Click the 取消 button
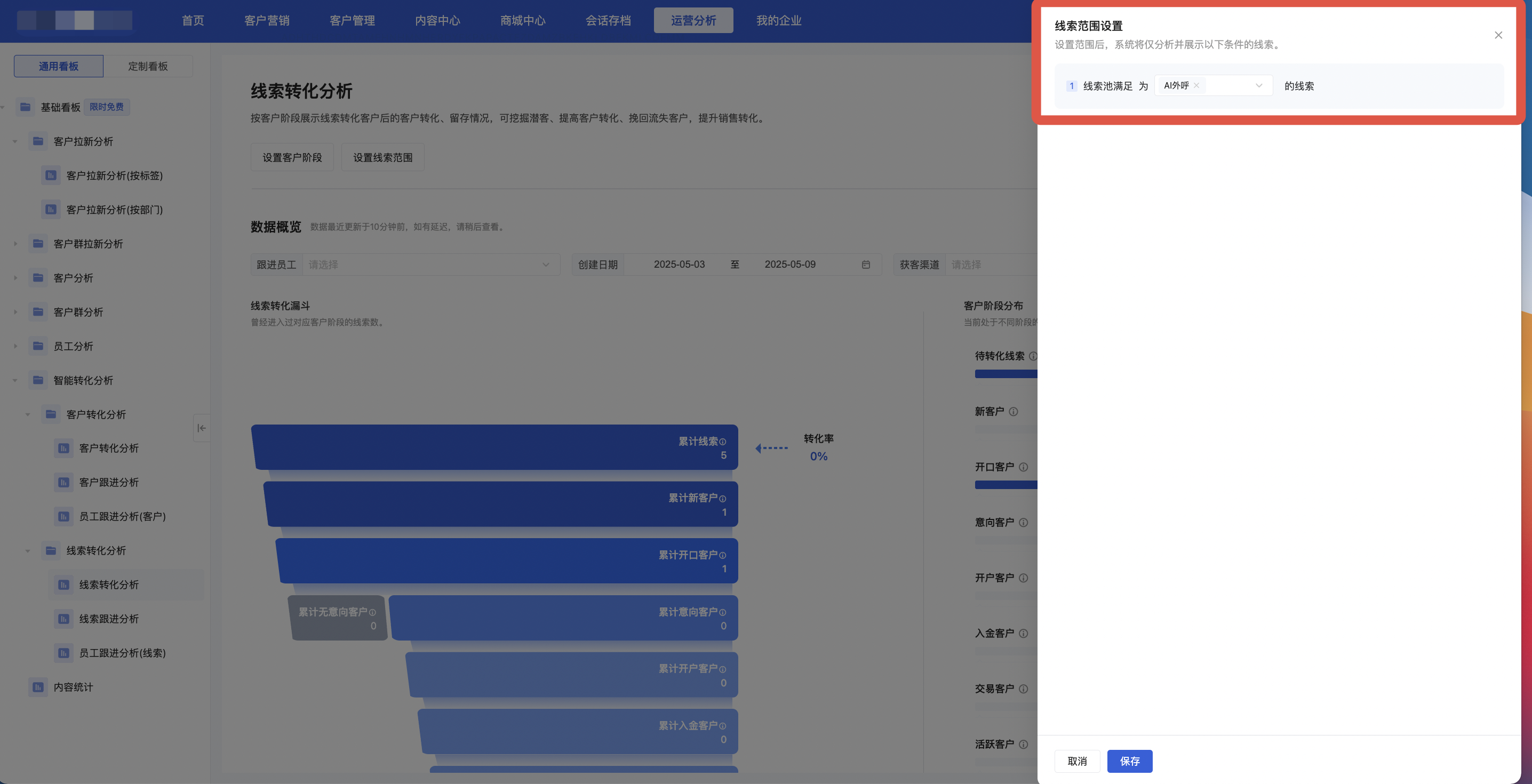The image size is (1532, 784). [x=1076, y=761]
